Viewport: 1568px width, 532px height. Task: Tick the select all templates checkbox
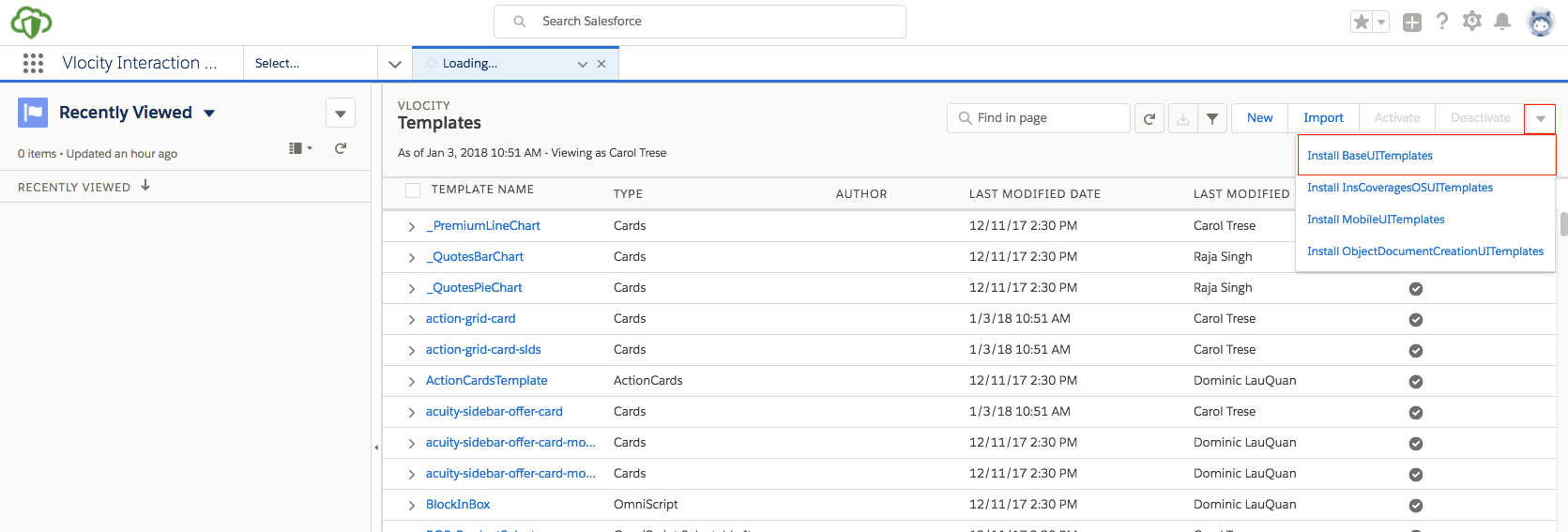(413, 190)
